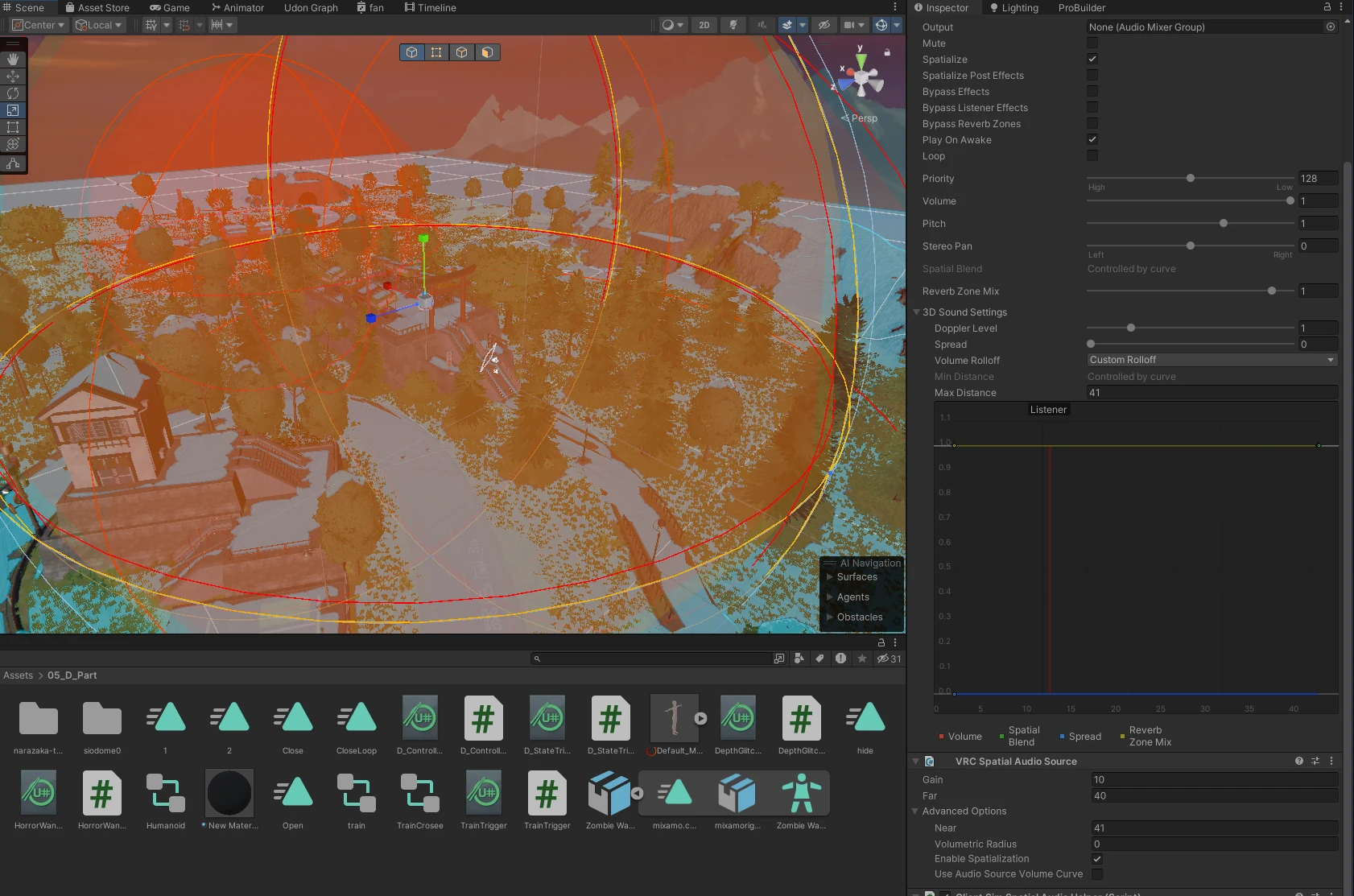Select the Humanoid avatar mask asset
The width and height of the screenshot is (1354, 896).
tap(166, 799)
